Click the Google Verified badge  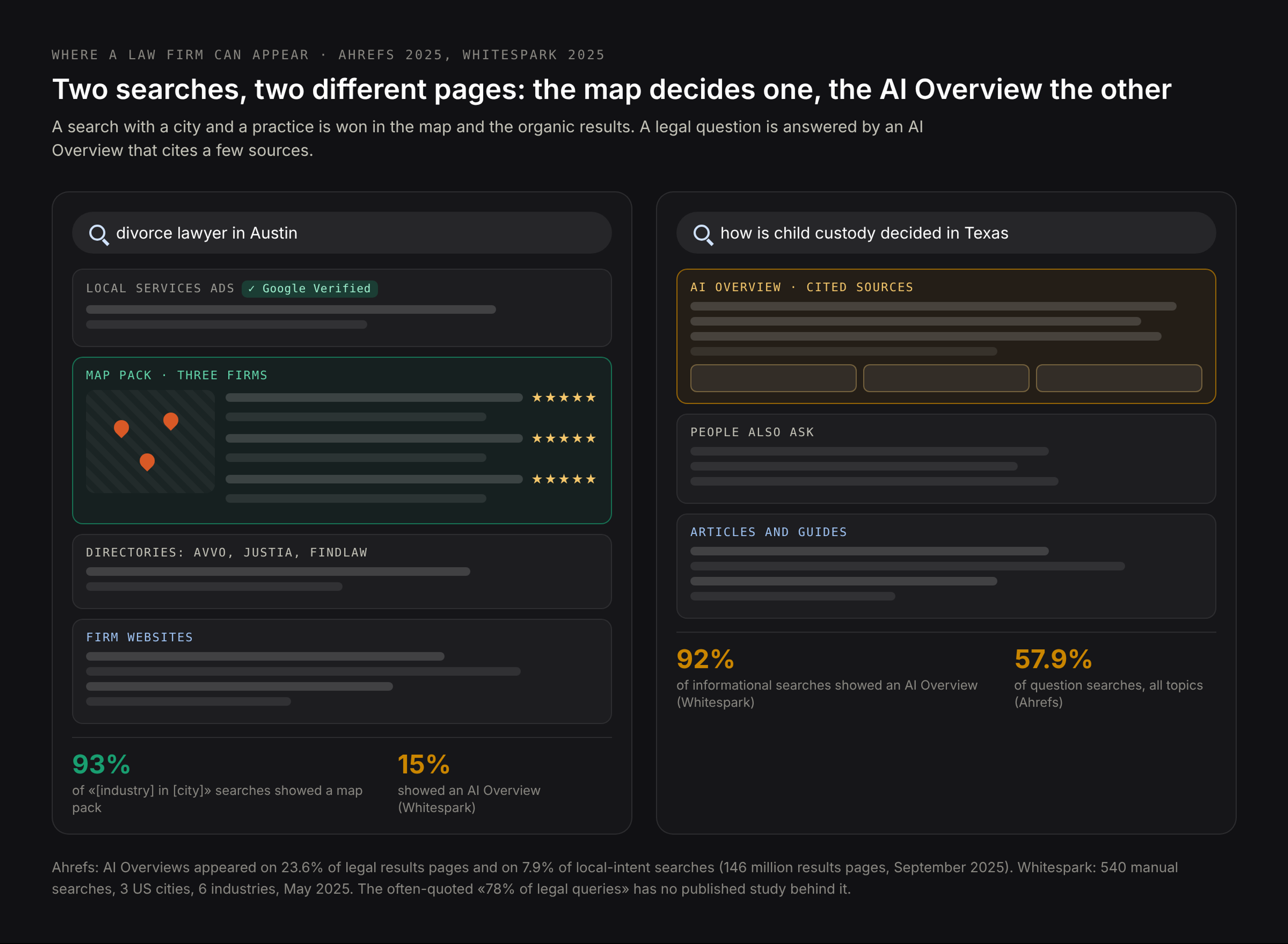pyautogui.click(x=310, y=289)
